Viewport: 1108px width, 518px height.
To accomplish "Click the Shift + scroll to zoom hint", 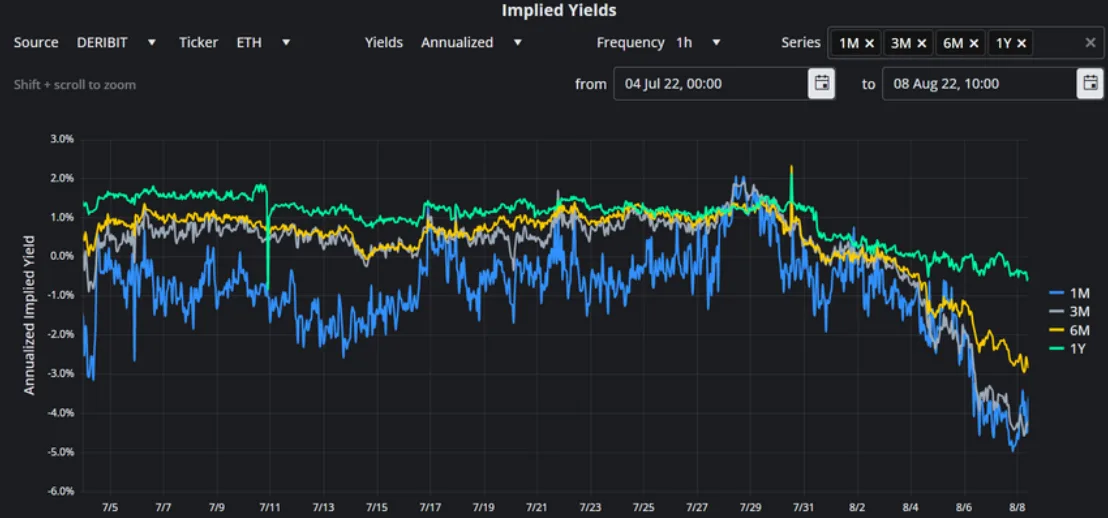I will [75, 85].
